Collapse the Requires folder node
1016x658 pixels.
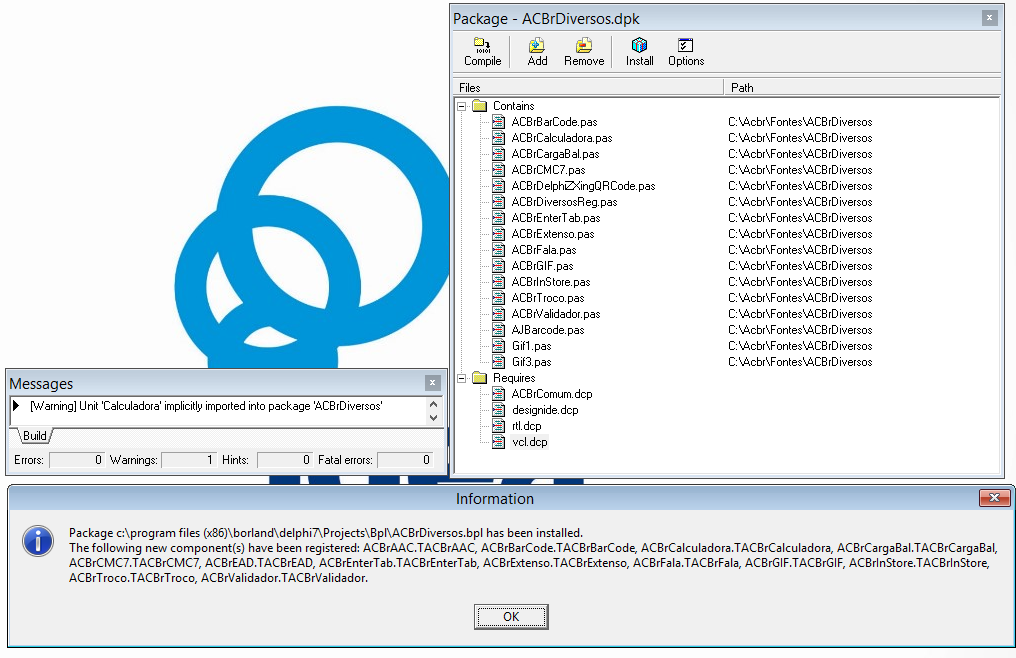(462, 378)
